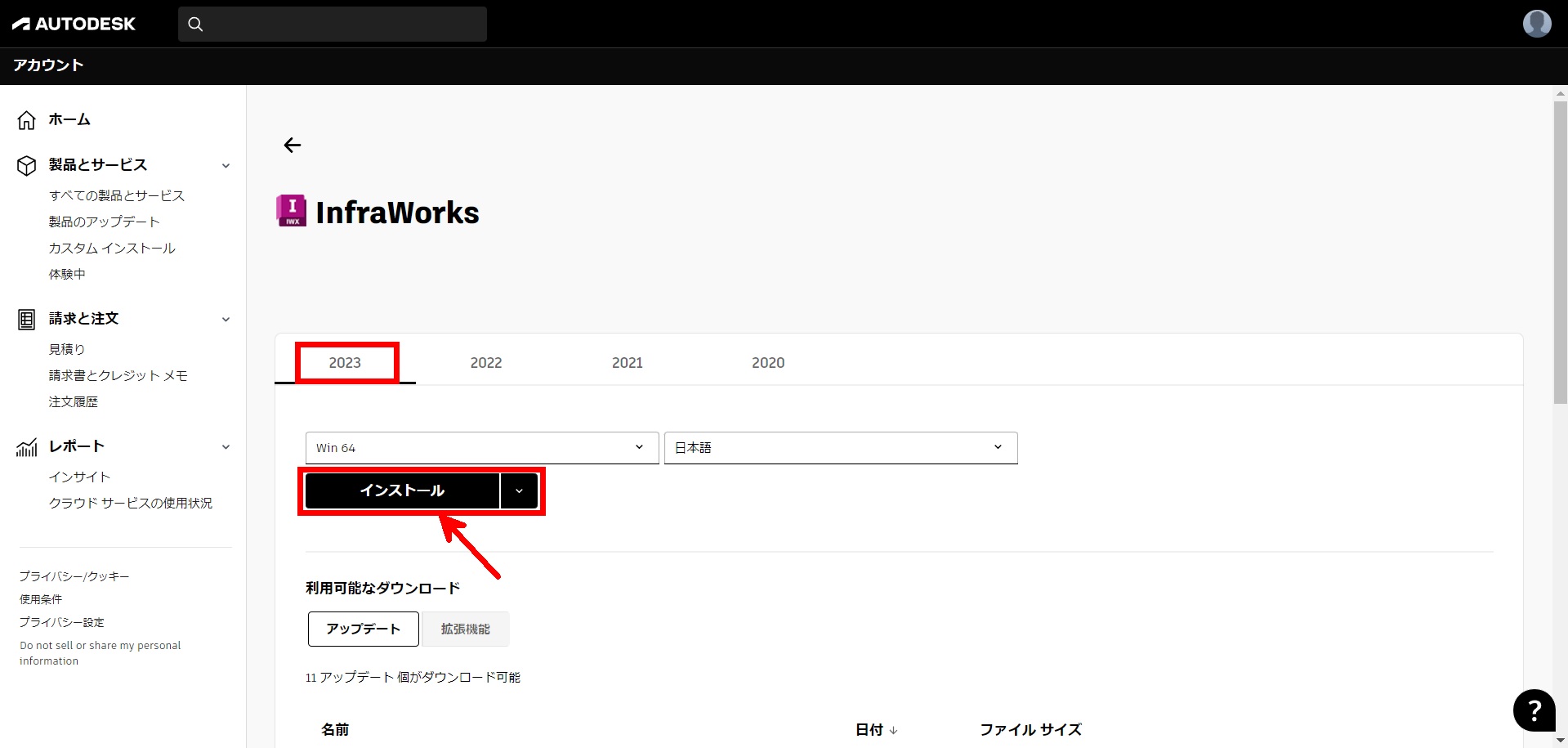Open the 日本語 language dropdown

tap(841, 448)
